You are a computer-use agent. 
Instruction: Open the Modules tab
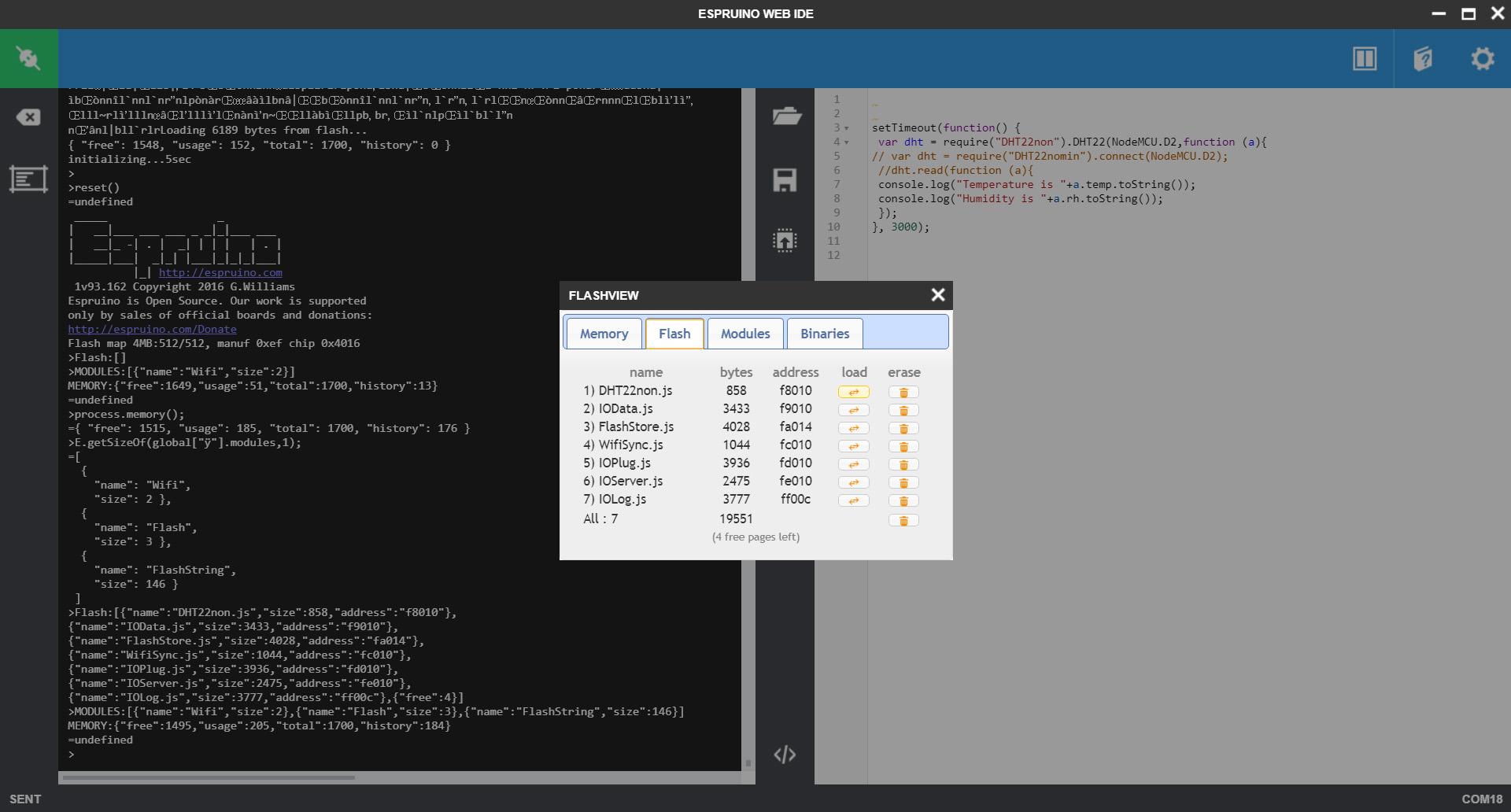coord(744,334)
